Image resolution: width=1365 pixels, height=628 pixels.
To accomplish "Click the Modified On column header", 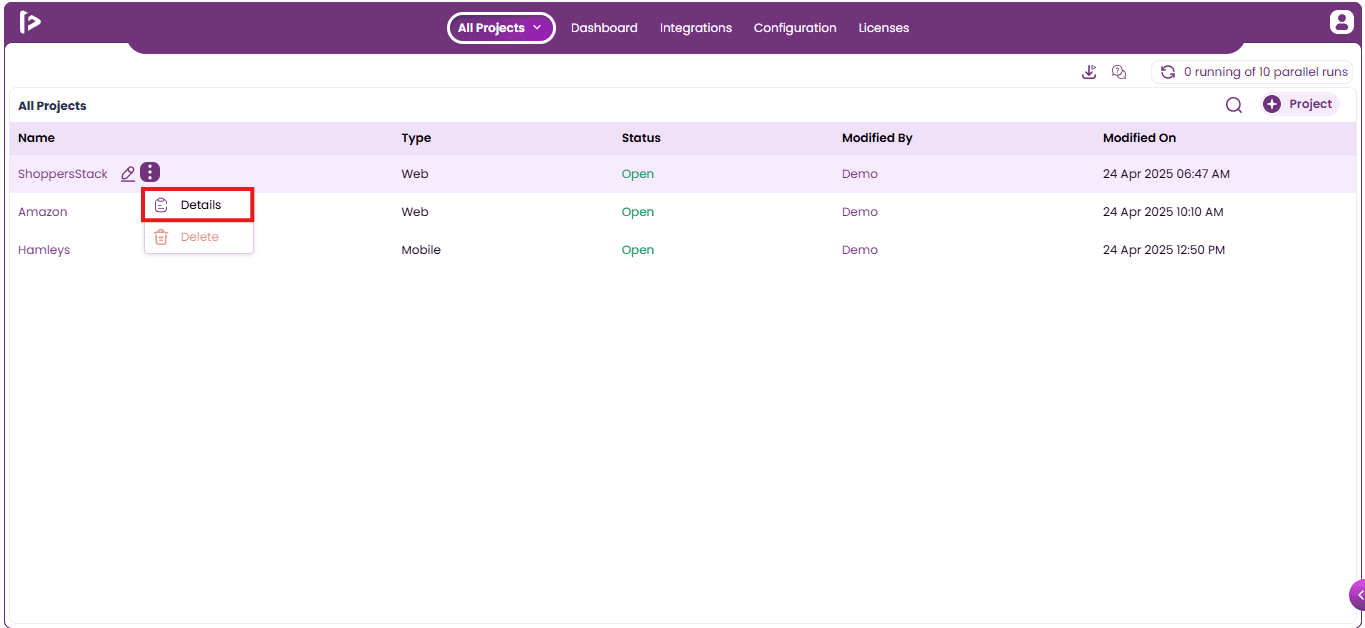I will point(1139,138).
